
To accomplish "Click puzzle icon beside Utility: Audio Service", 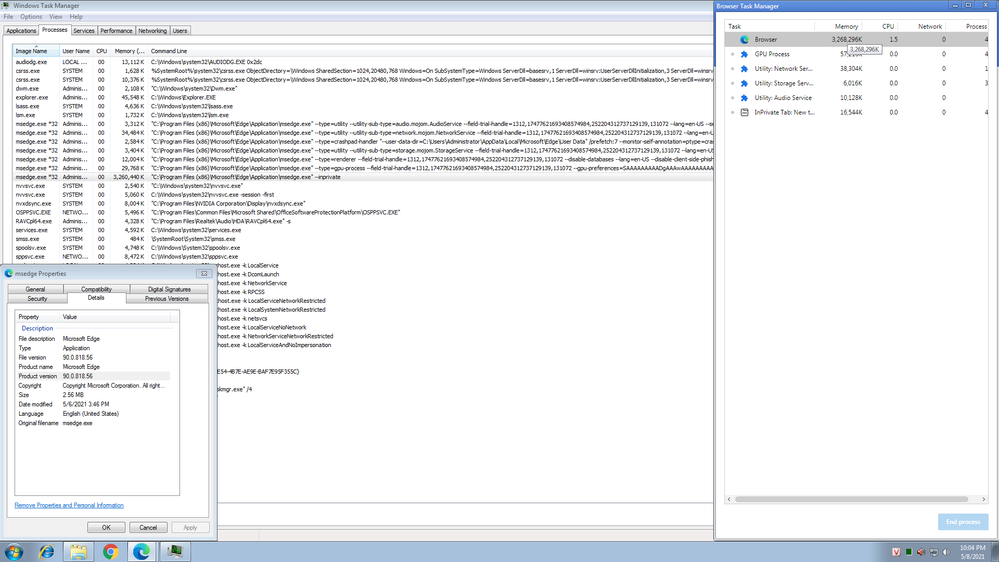I will tap(744, 98).
